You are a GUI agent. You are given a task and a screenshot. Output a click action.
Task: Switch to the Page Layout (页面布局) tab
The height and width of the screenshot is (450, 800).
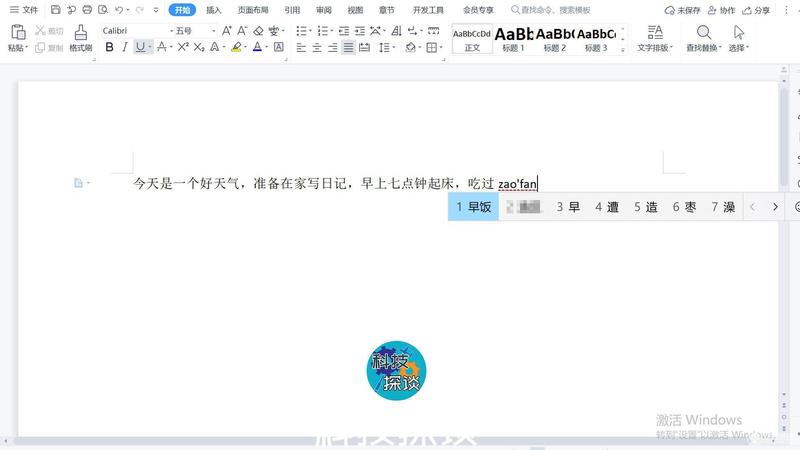tap(253, 10)
